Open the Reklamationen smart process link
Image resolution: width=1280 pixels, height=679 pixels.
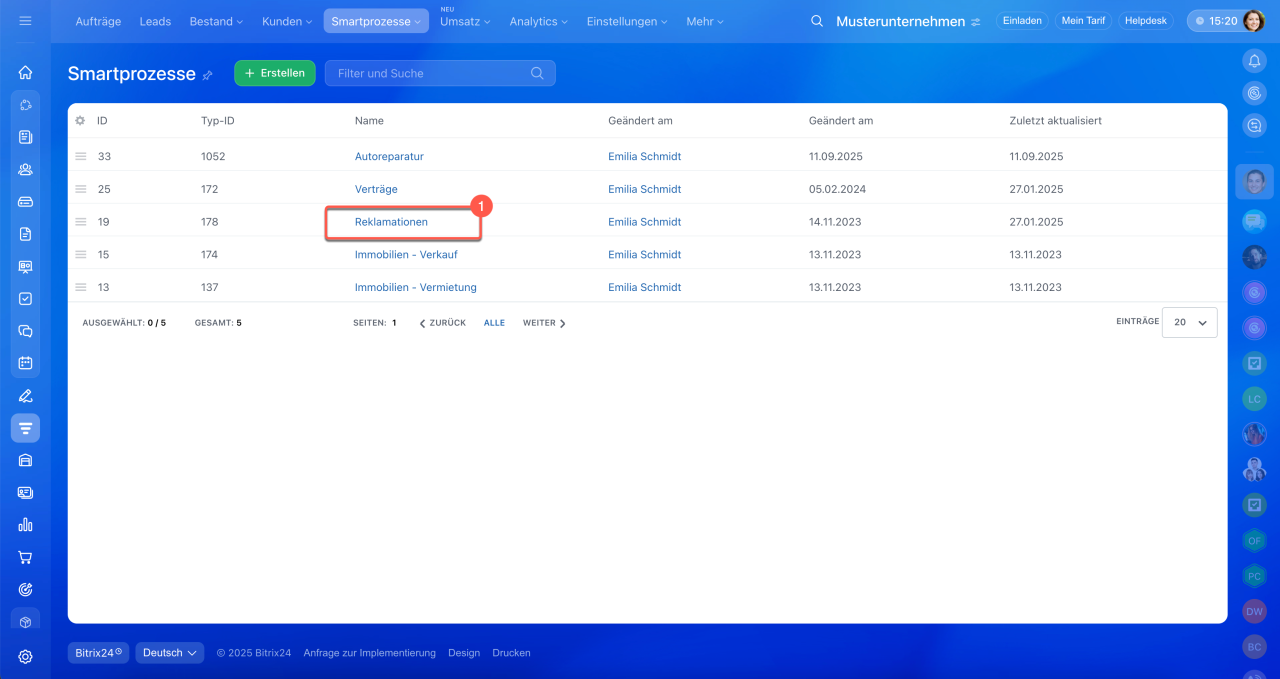pyautogui.click(x=391, y=222)
